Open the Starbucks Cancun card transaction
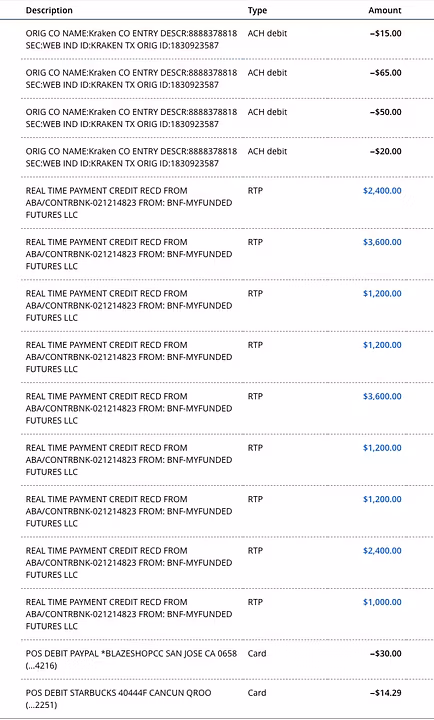The height and width of the screenshot is (720, 434). point(217,698)
